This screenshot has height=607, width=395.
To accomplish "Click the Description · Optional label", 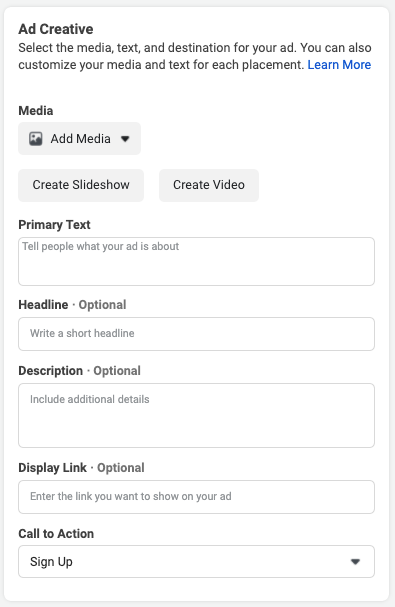I will (79, 370).
